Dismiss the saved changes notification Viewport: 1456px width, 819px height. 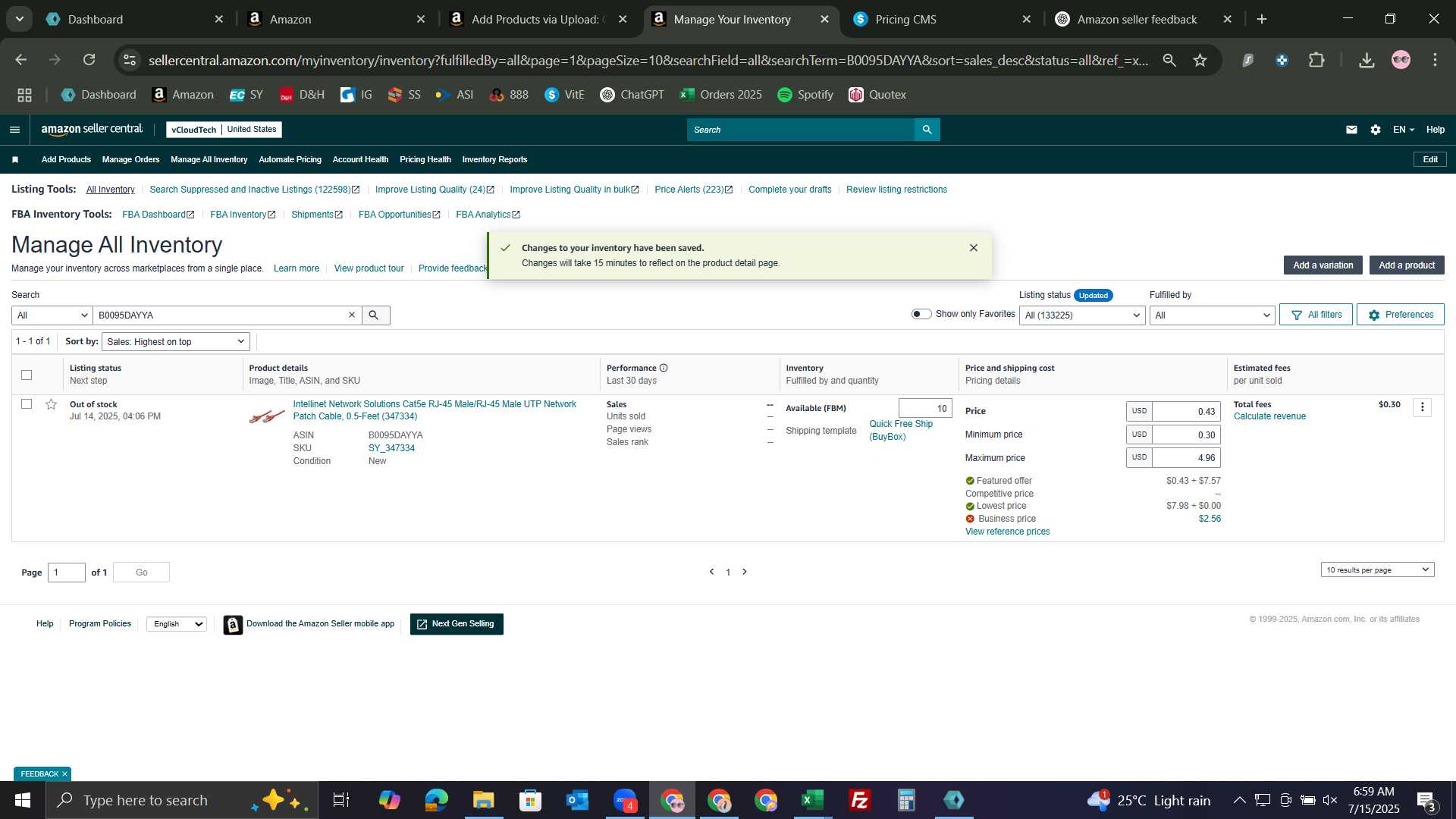click(x=974, y=248)
